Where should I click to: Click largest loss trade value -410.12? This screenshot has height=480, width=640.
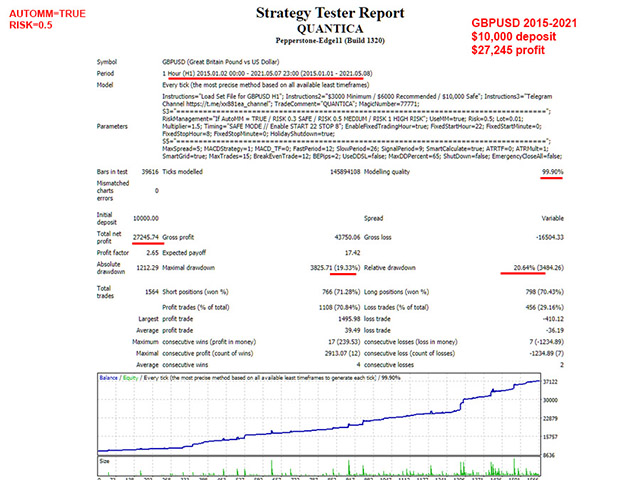[553, 319]
